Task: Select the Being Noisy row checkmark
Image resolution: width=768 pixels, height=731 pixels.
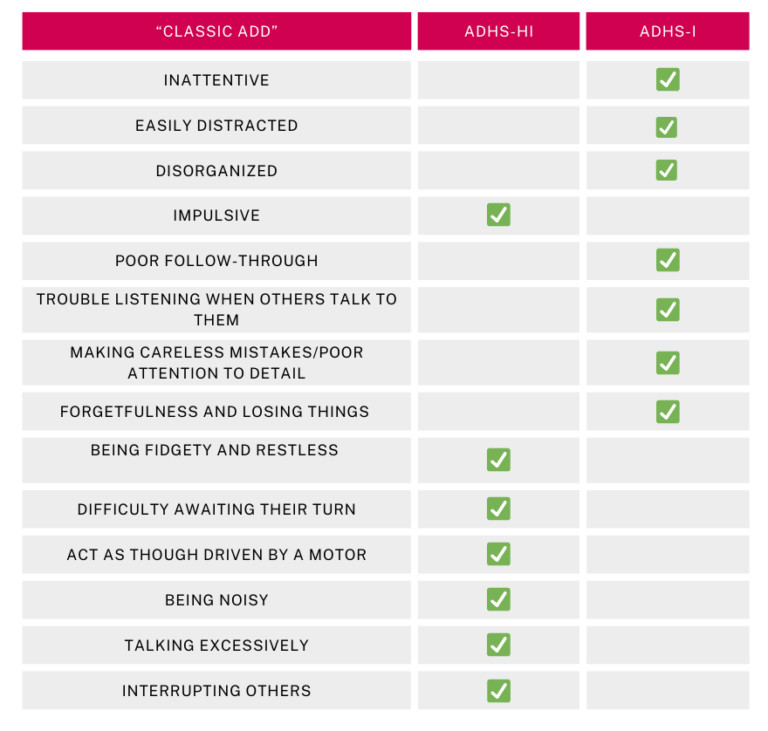Action: click(x=498, y=599)
